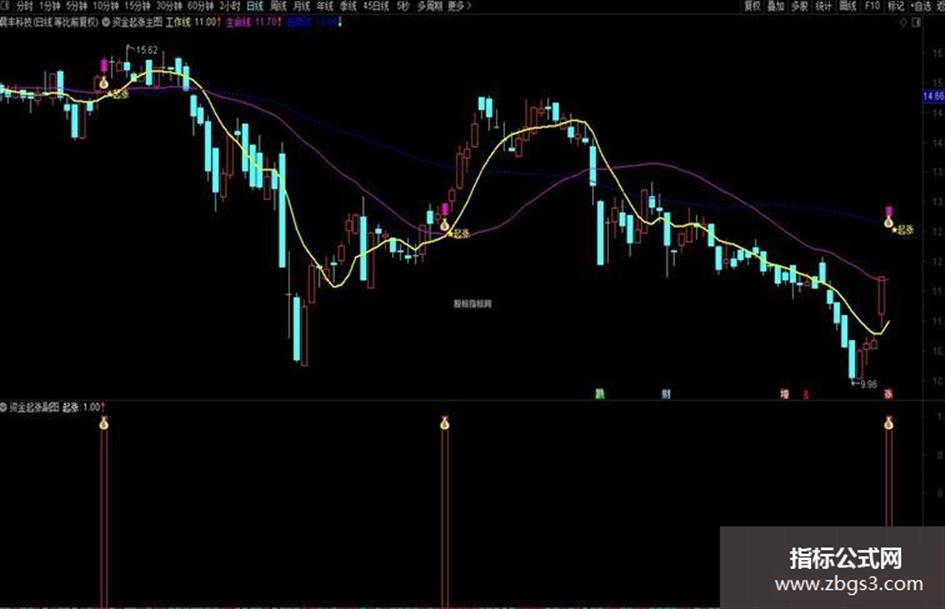
Task: Click the rightmost money bag icon in sub-chart
Action: coord(888,423)
